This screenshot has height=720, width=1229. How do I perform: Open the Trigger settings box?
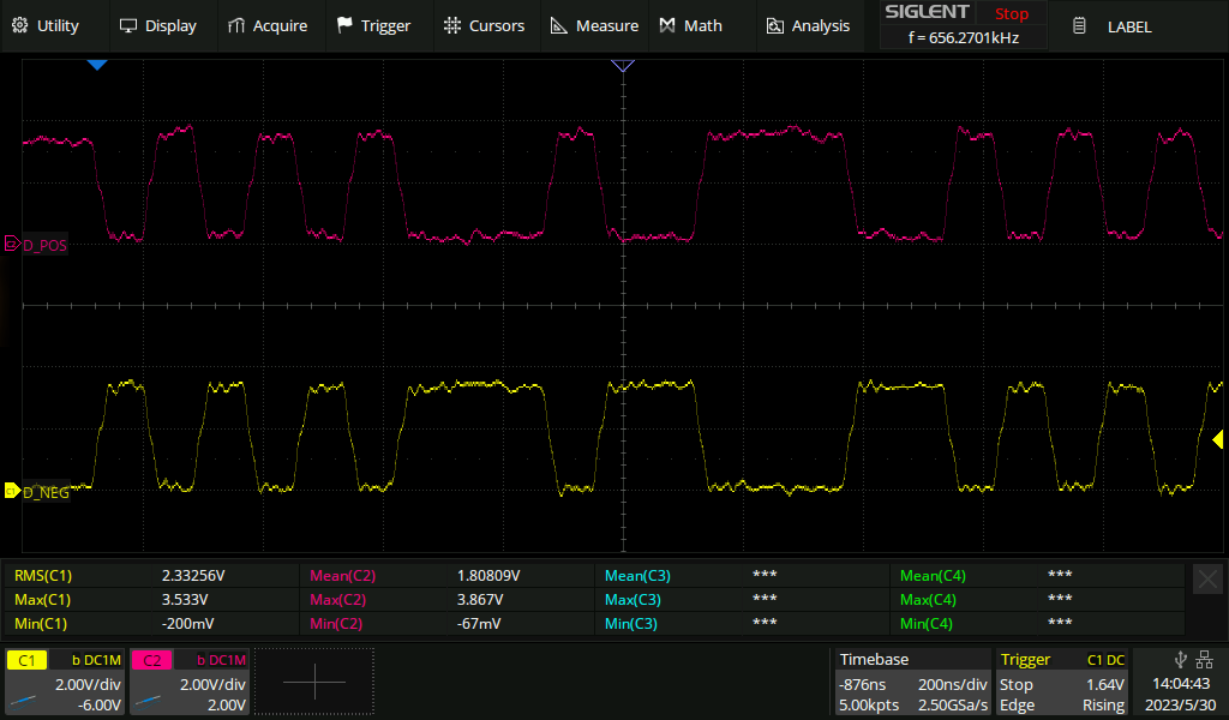click(1063, 682)
